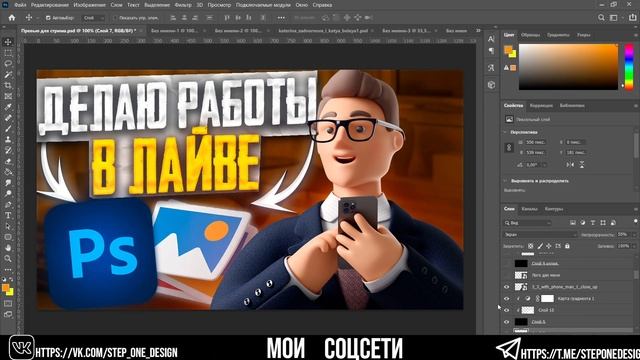Select the Horizontal Type tool
The image size is (640, 360).
coord(8,215)
